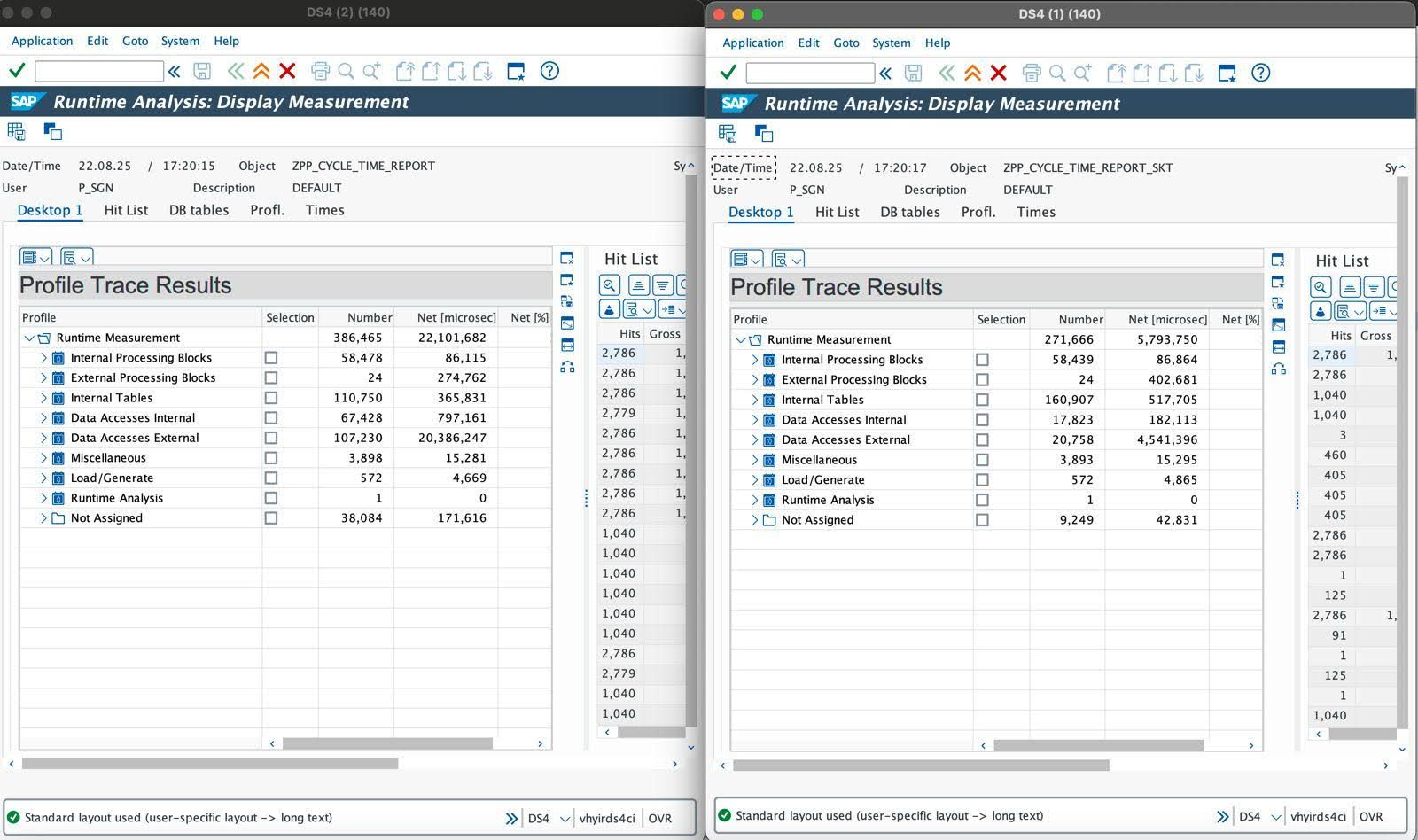Enable the Data Accesses External selection checkbox
Screen dimensions: 1418x840
tap(271, 438)
